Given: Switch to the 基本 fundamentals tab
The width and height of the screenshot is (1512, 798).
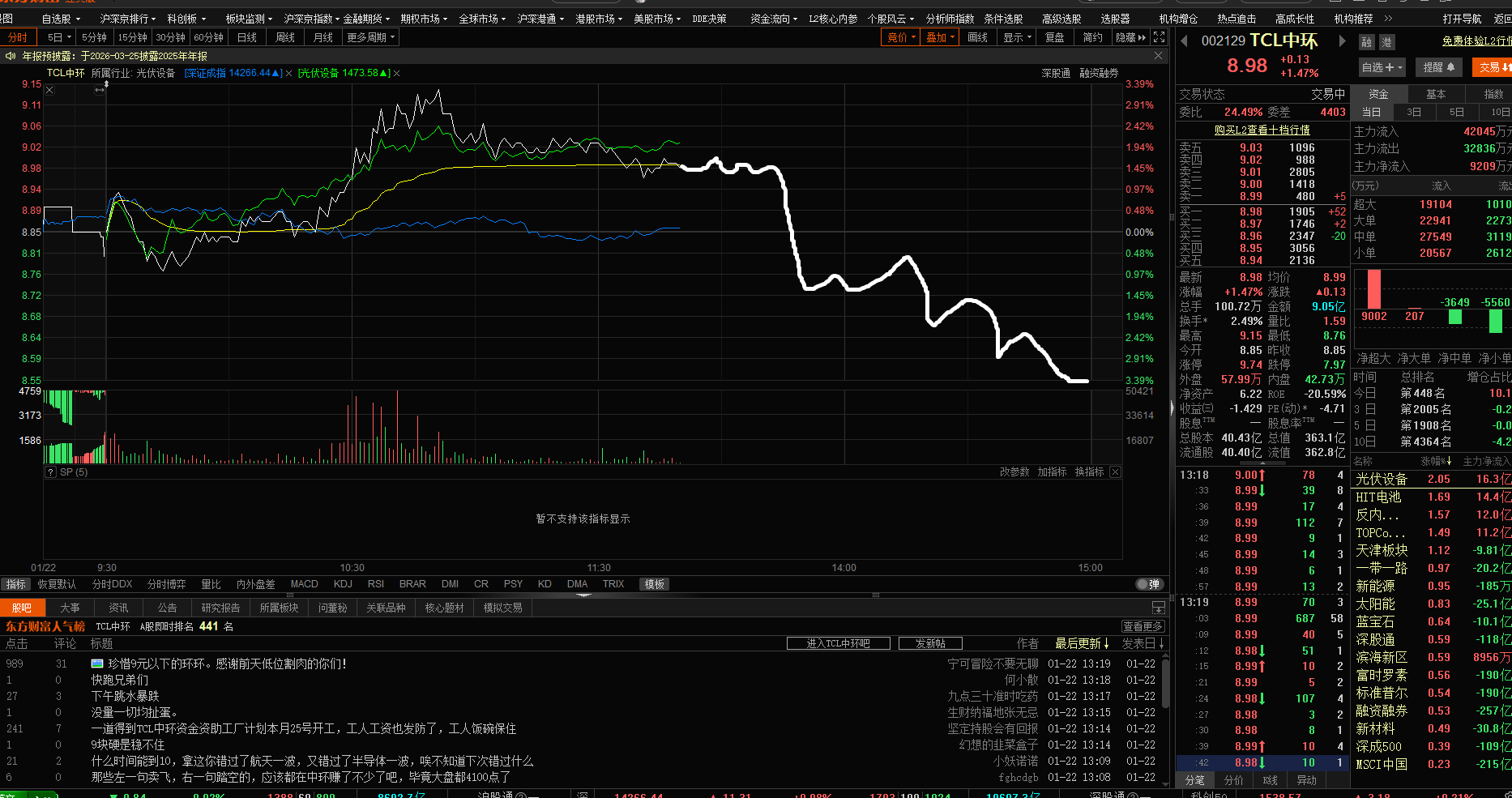Looking at the screenshot, I should point(1436,94).
